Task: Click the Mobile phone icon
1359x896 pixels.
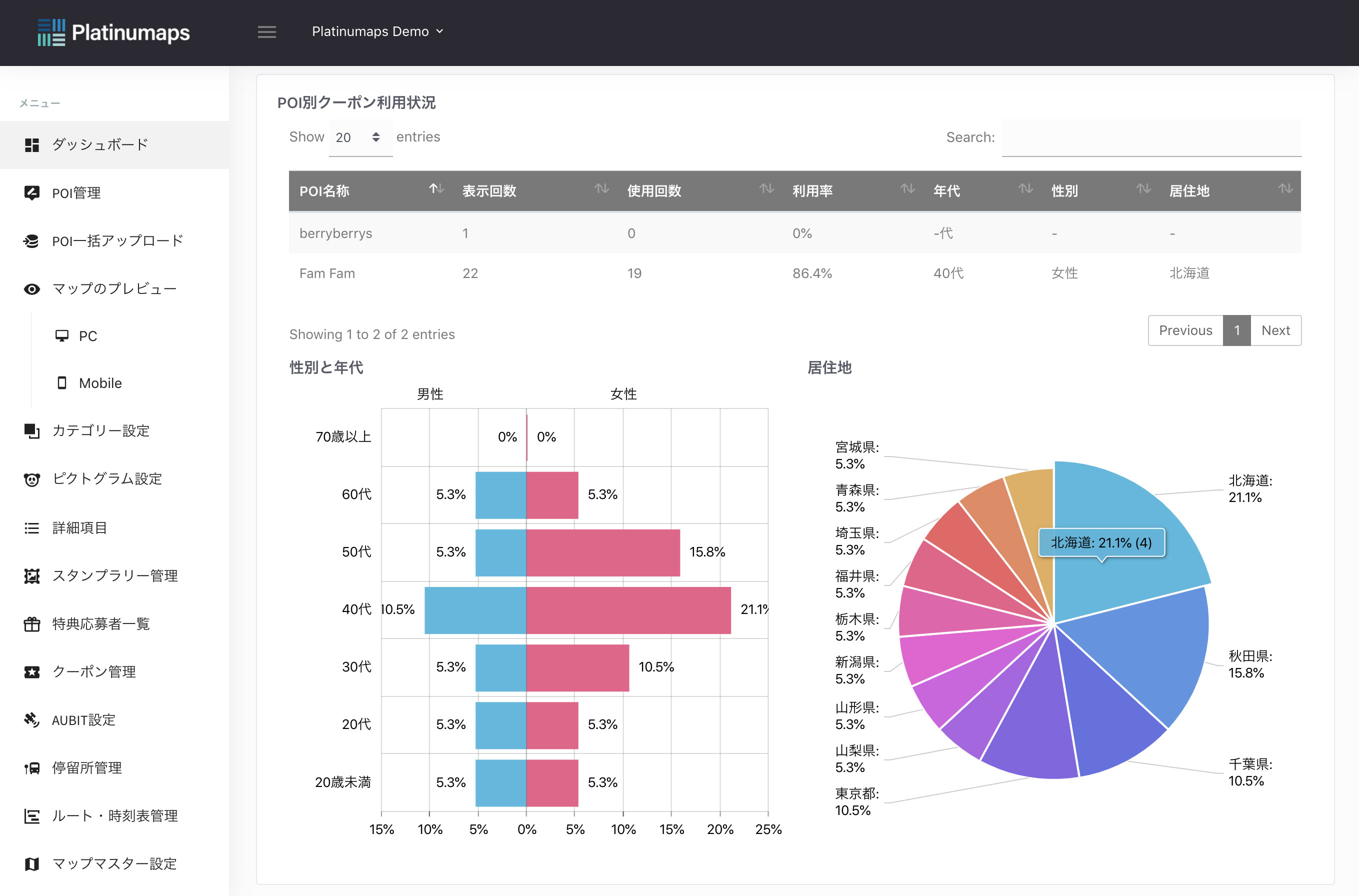Action: (x=61, y=383)
